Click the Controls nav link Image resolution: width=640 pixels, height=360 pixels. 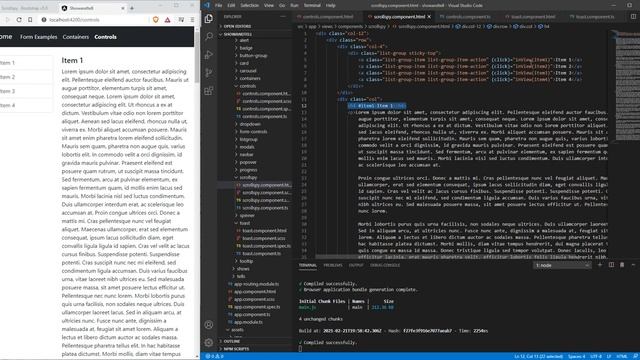click(105, 37)
